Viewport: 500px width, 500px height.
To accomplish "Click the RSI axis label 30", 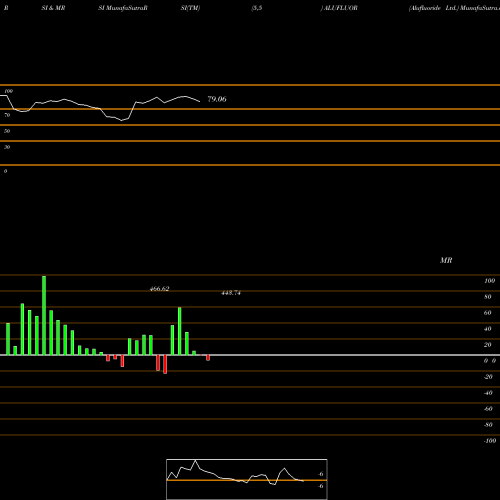I will 7,147.
